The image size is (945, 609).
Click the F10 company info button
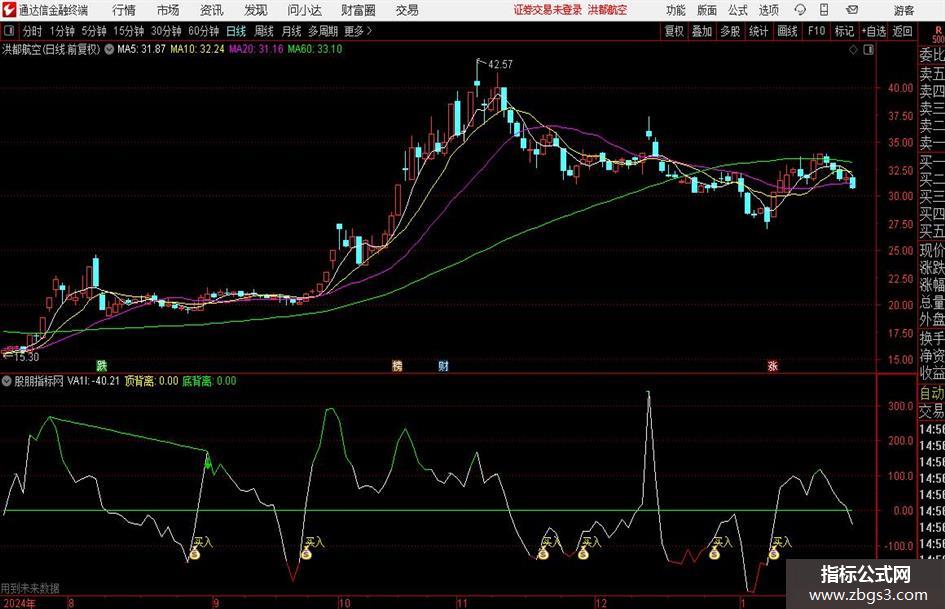tap(816, 31)
